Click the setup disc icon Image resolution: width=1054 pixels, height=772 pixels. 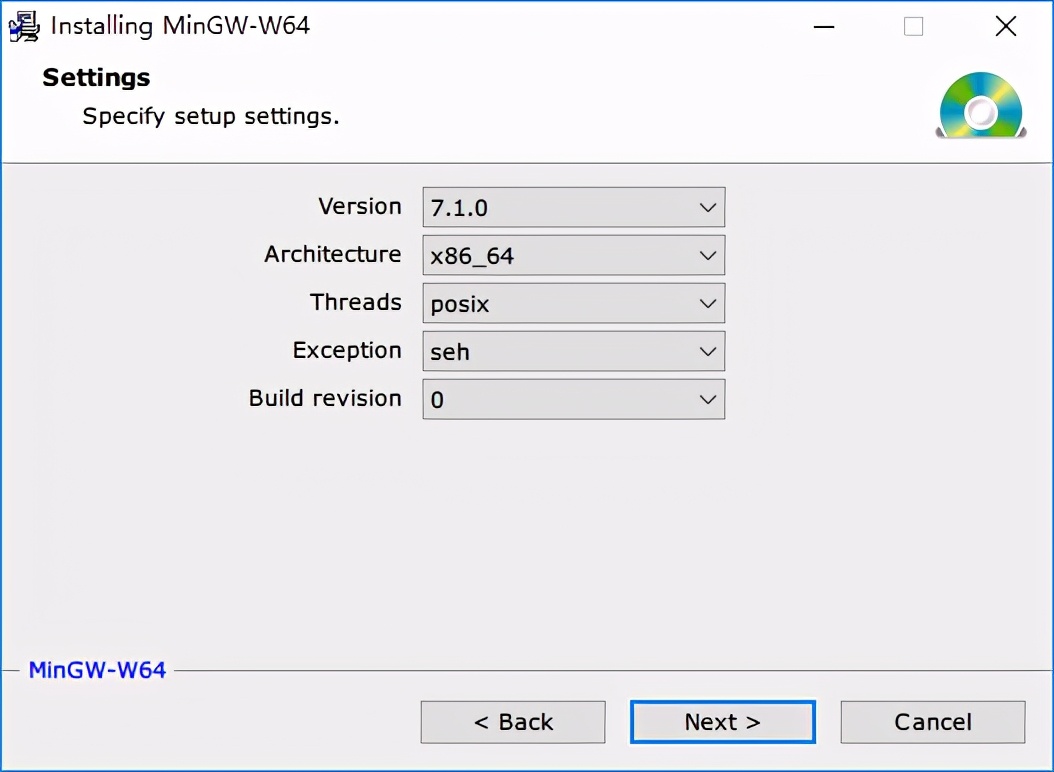[981, 106]
